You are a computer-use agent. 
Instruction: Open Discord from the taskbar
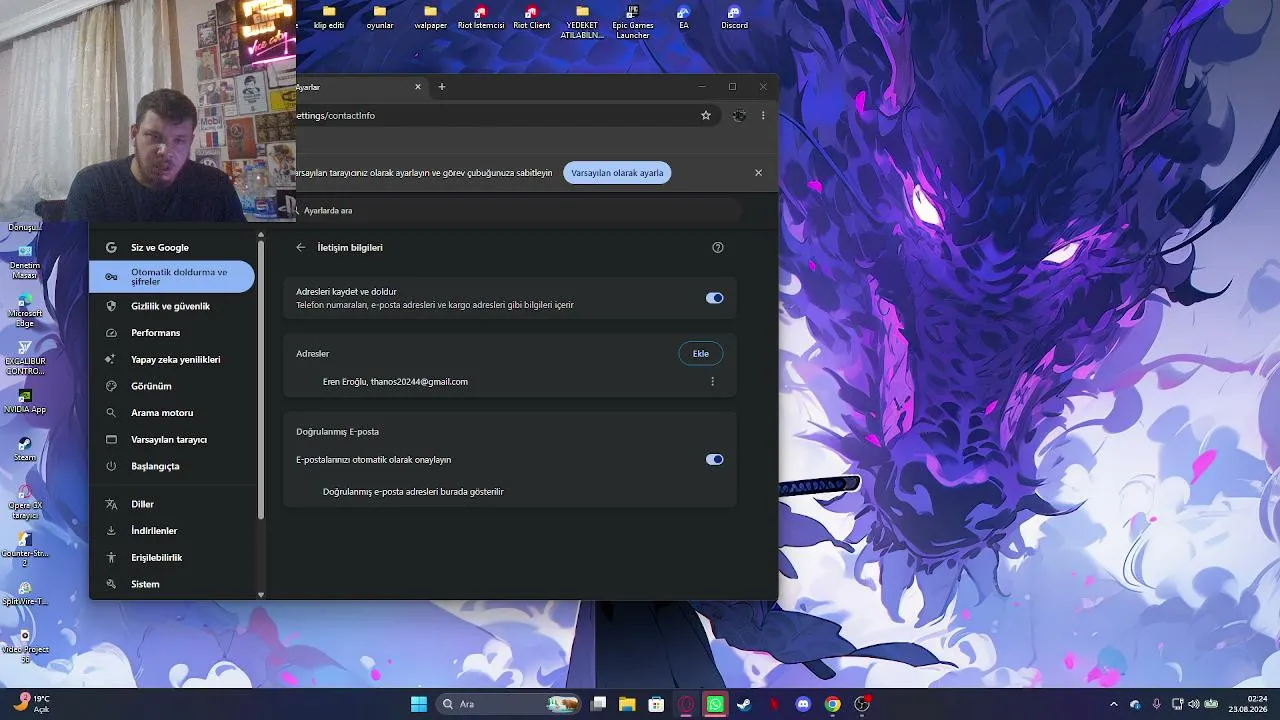tap(802, 704)
